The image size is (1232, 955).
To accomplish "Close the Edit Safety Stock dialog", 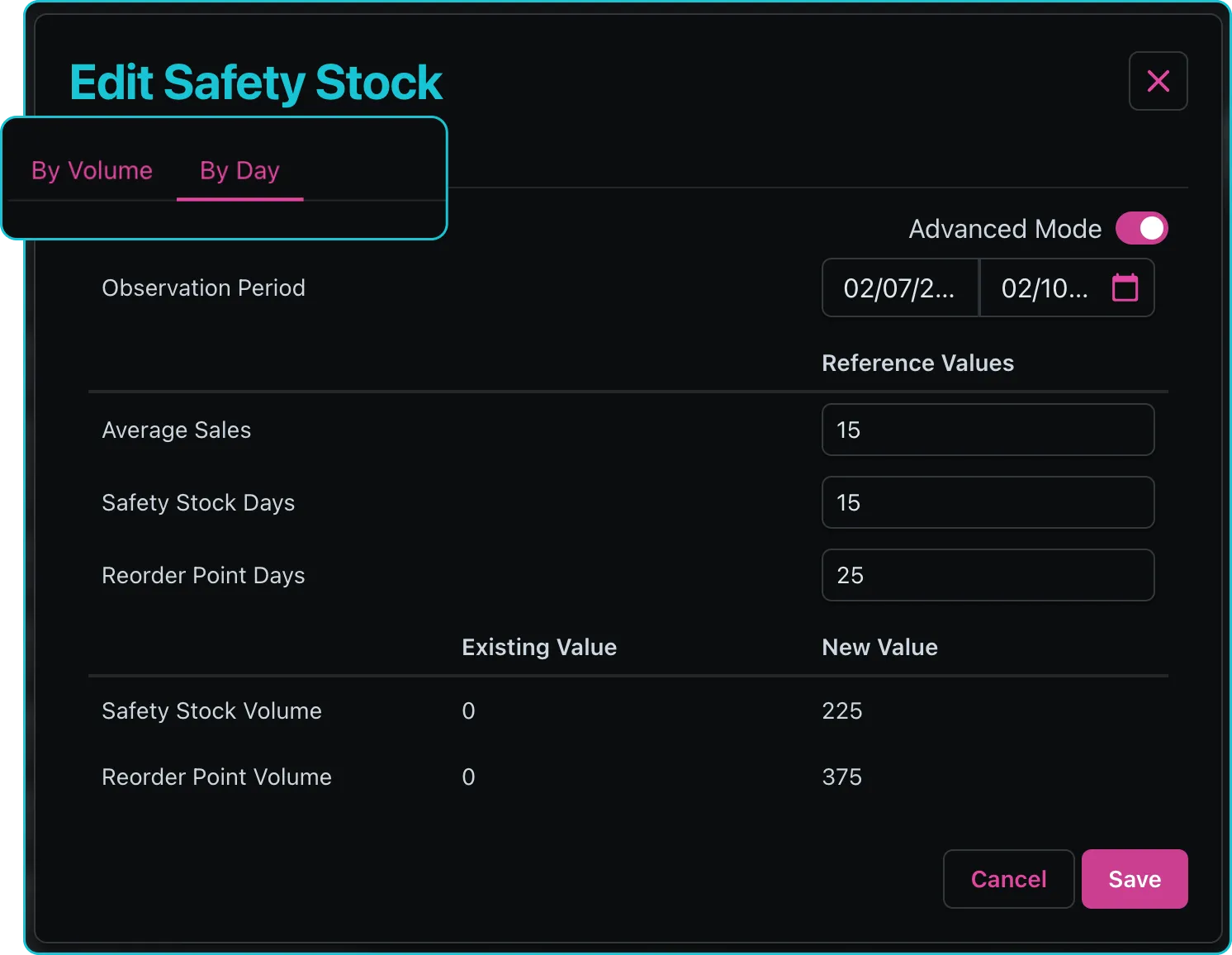I will tap(1158, 81).
